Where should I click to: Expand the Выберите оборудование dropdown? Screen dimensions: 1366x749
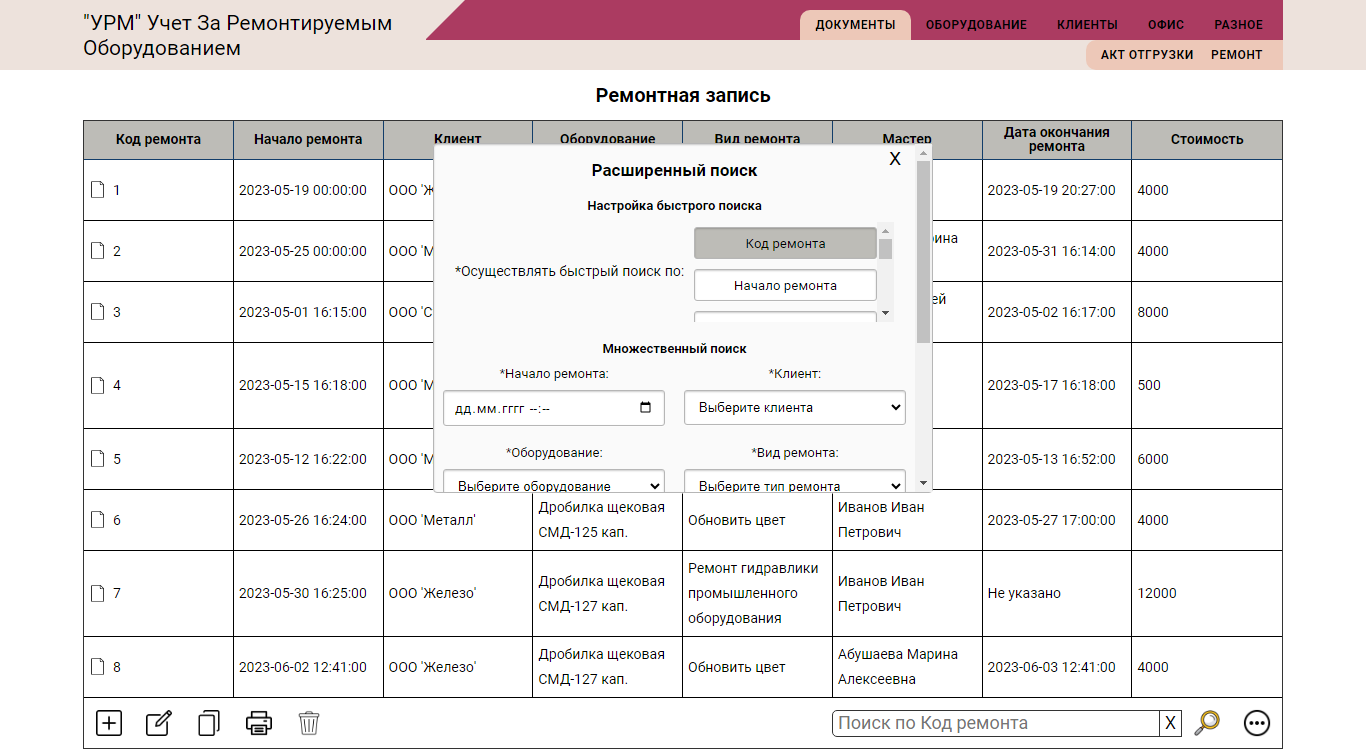(553, 482)
